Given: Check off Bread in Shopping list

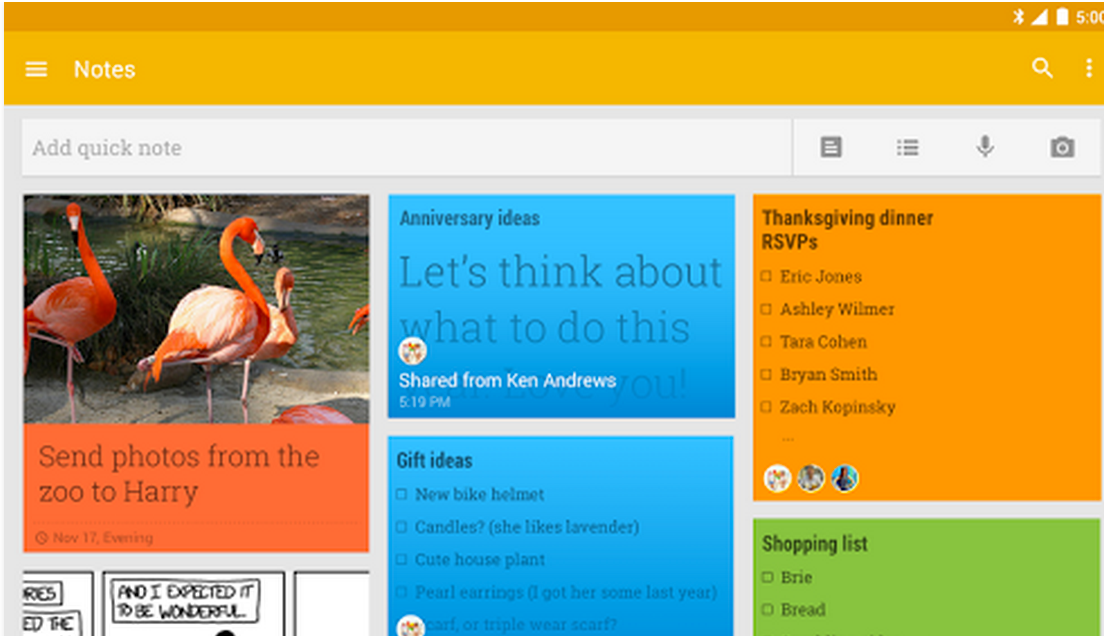Looking at the screenshot, I should pyautogui.click(x=767, y=610).
